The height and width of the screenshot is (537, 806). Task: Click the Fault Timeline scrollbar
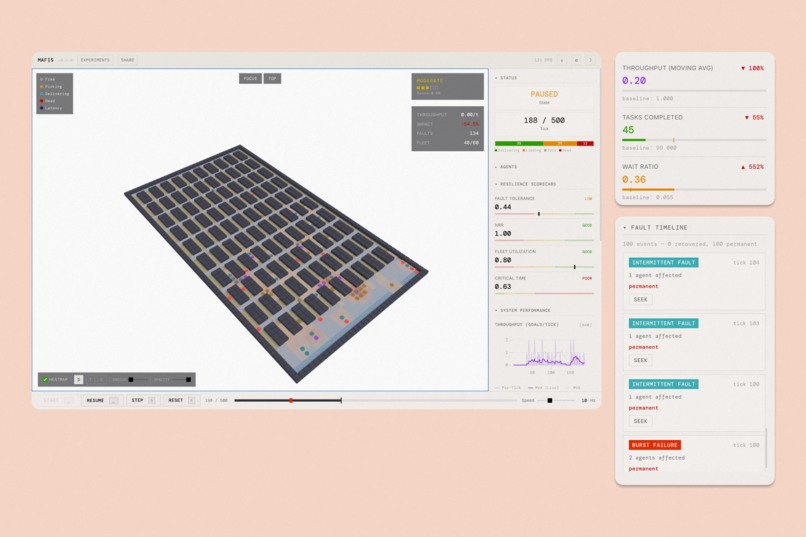point(766,448)
